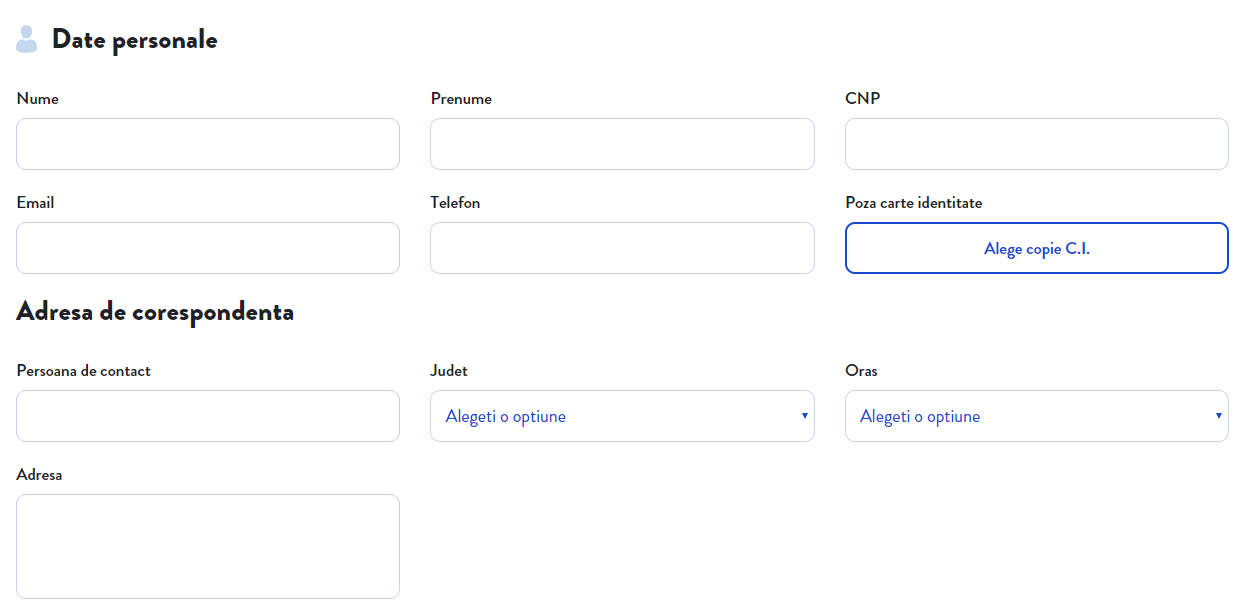Image resolution: width=1239 pixels, height=609 pixels.
Task: Select the CNP text box
Action: click(1037, 144)
